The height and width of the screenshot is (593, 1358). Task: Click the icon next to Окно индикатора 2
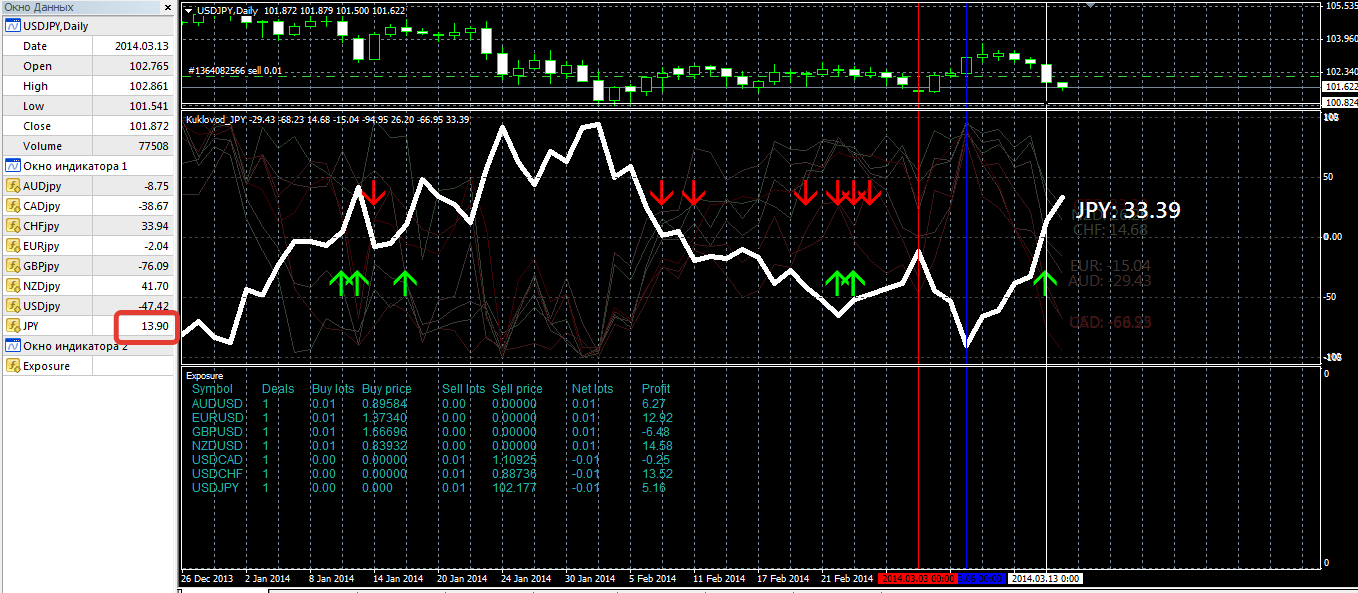[x=13, y=346]
